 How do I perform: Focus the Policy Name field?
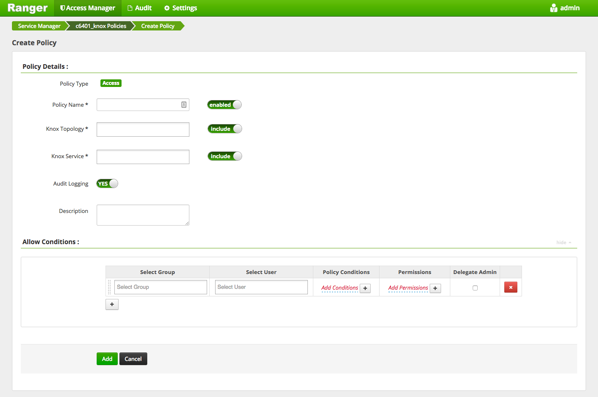[143, 105]
